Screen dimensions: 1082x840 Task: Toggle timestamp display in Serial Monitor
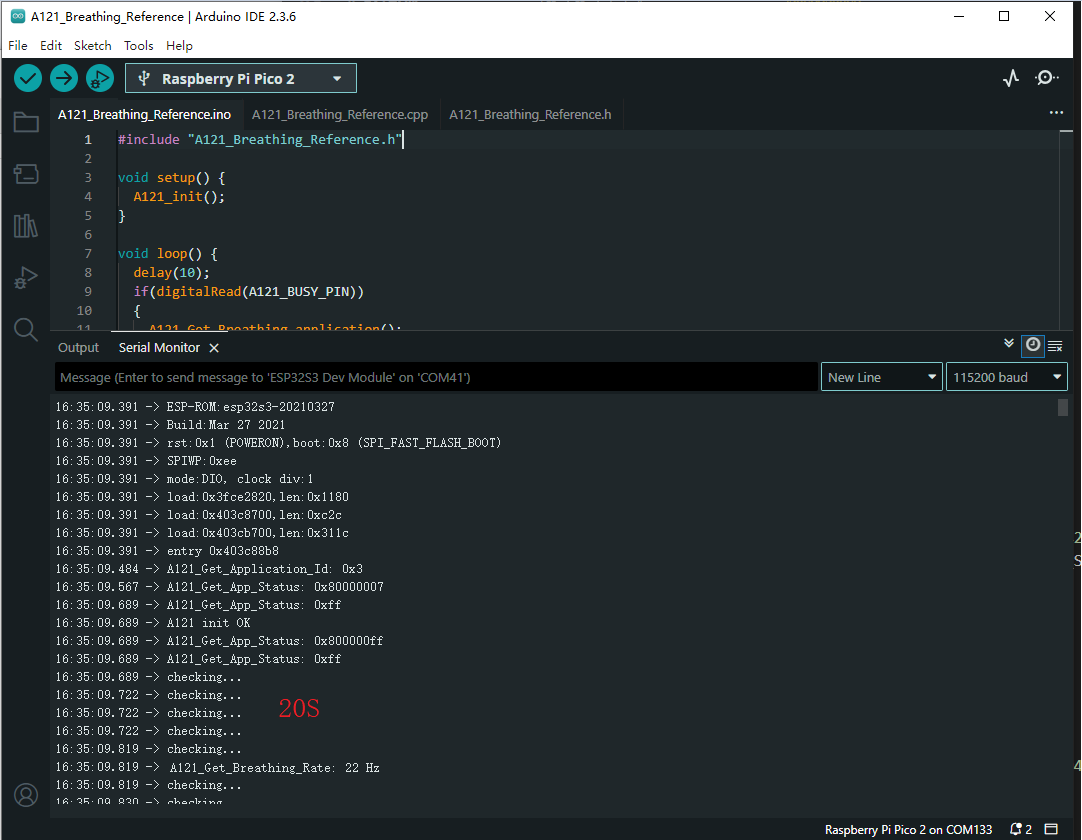(x=1033, y=345)
